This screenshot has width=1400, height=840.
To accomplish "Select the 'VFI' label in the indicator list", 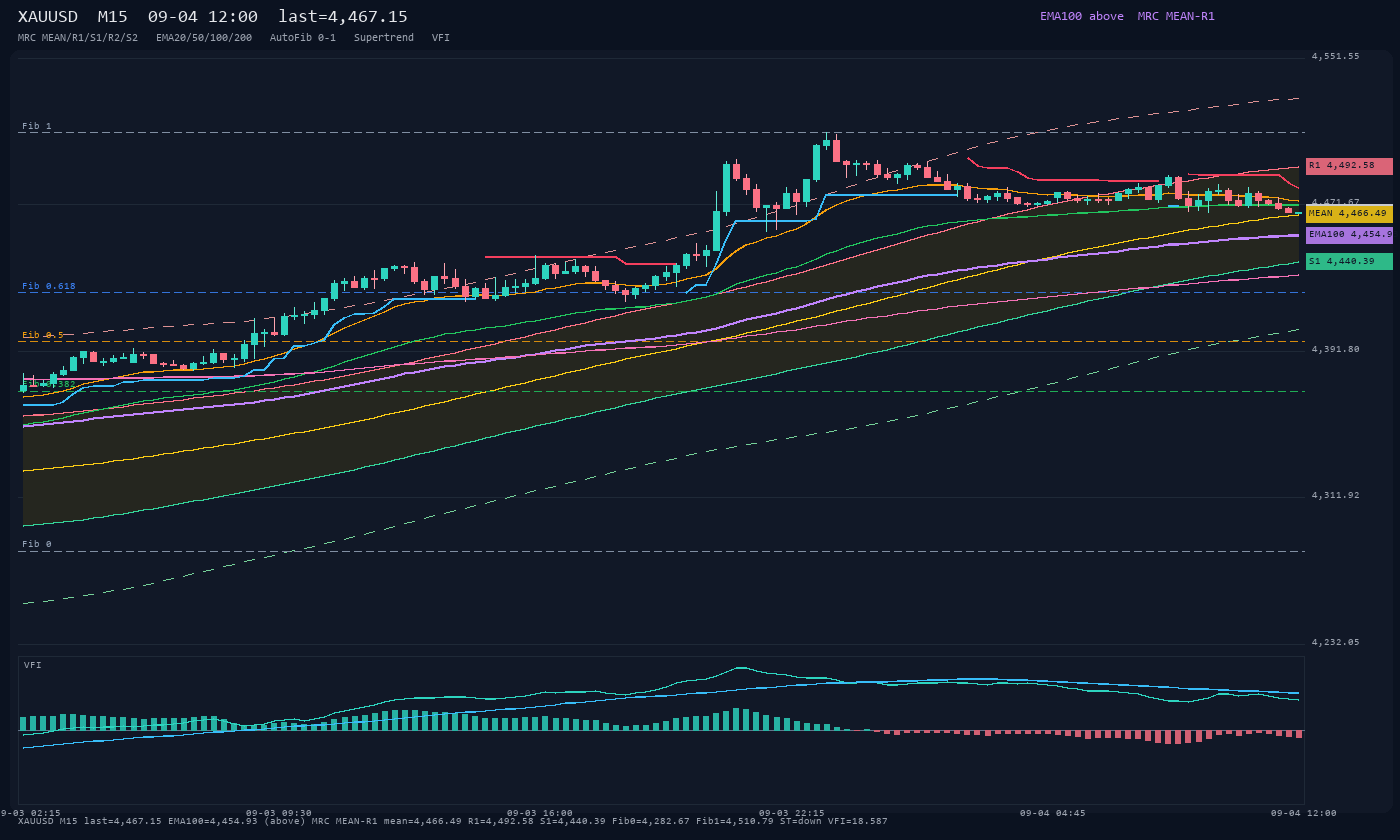I will tap(441, 38).
